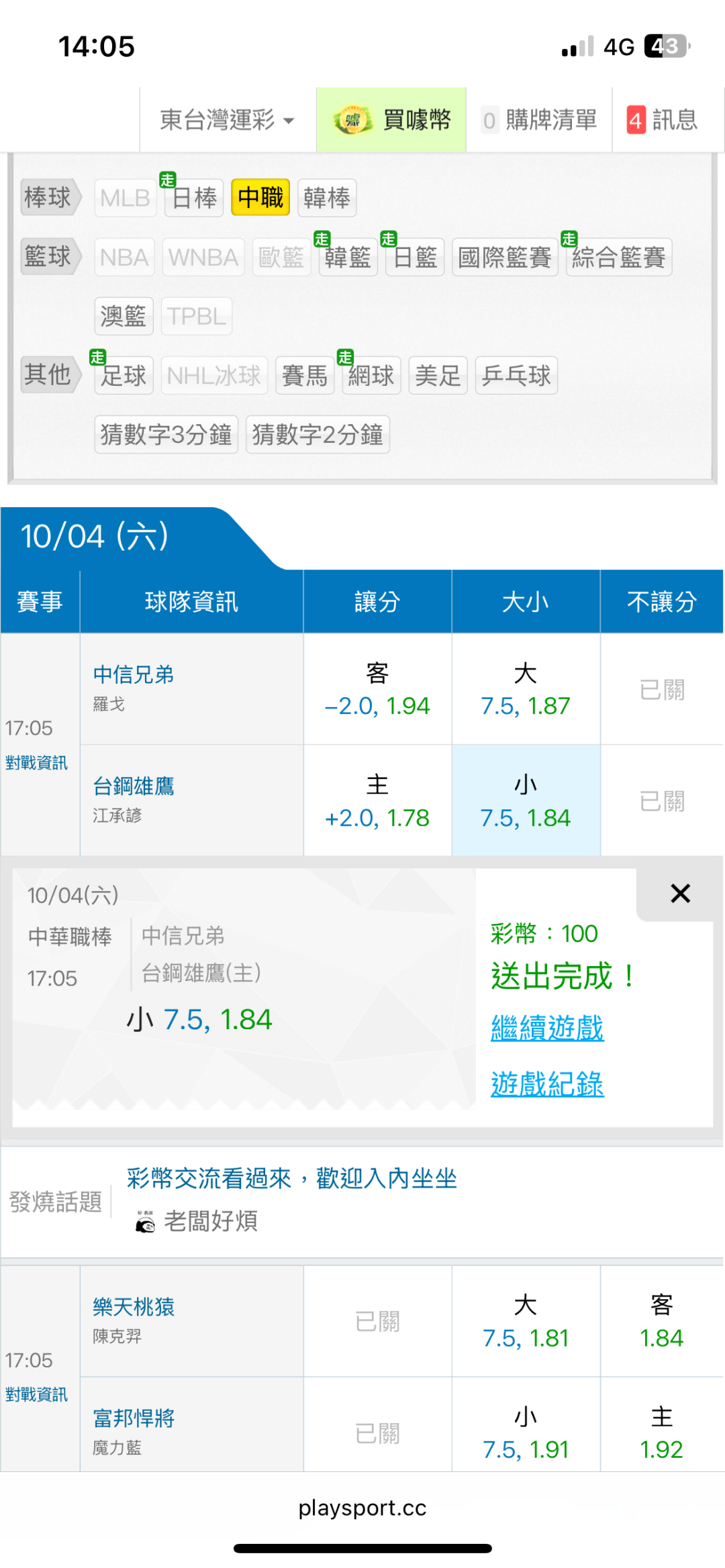
Task: Close the bet confirmation slip
Action: point(679,894)
